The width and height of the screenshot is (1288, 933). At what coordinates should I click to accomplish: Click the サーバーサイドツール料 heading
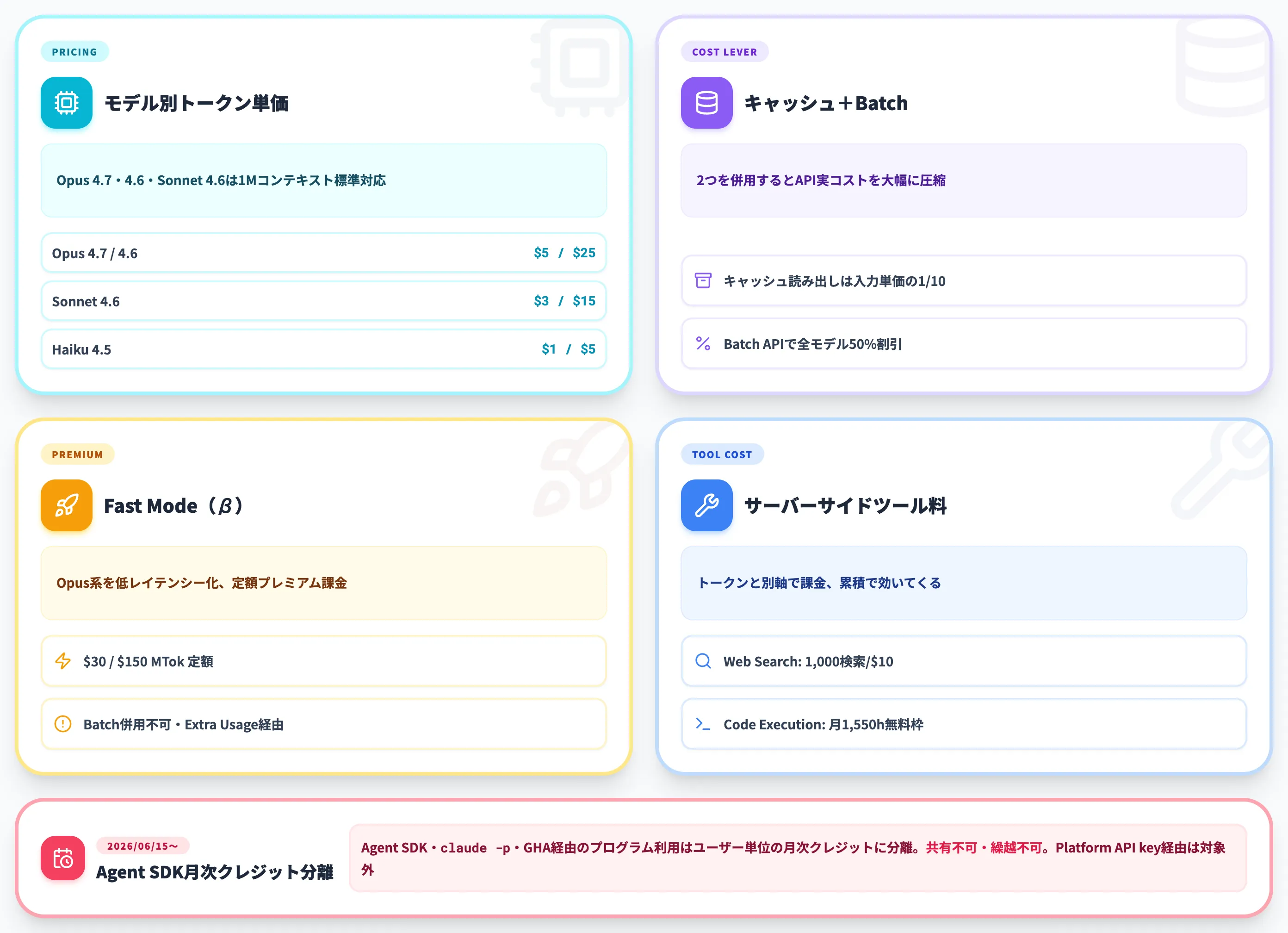point(845,506)
